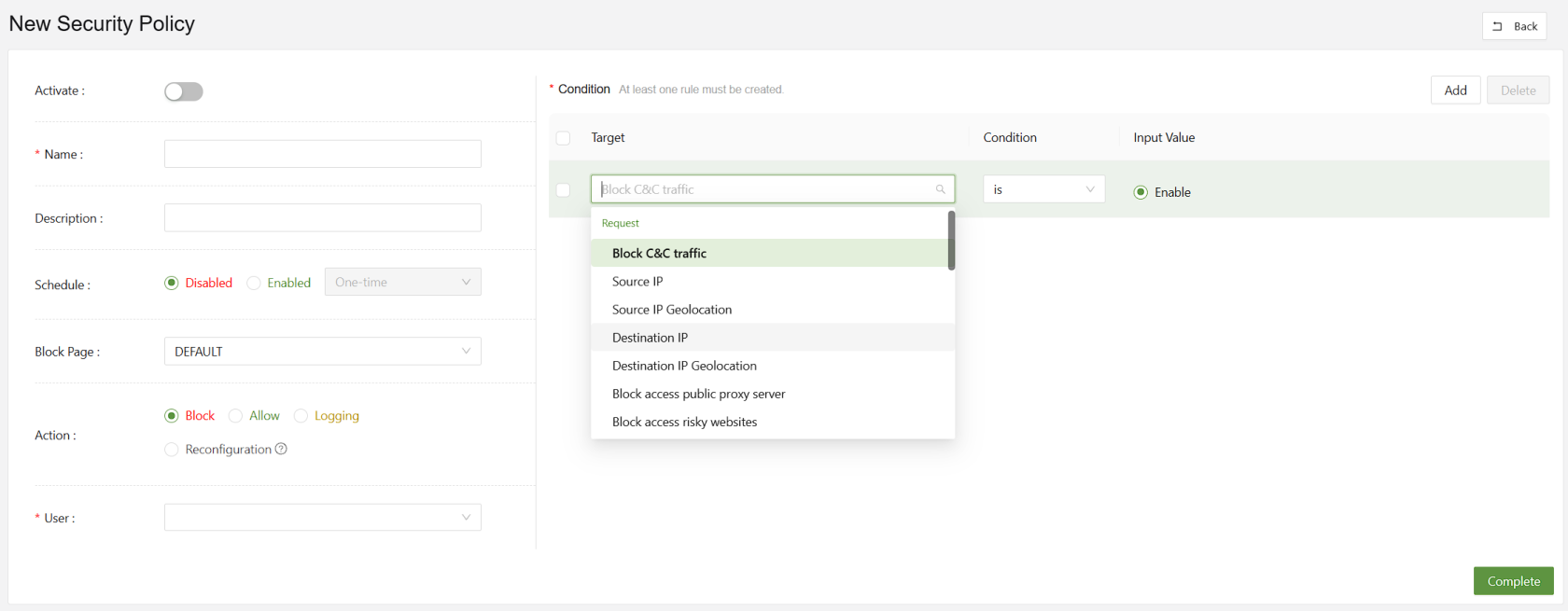
Task: Click the Reconfiguration help question-mark icon
Action: (x=281, y=449)
